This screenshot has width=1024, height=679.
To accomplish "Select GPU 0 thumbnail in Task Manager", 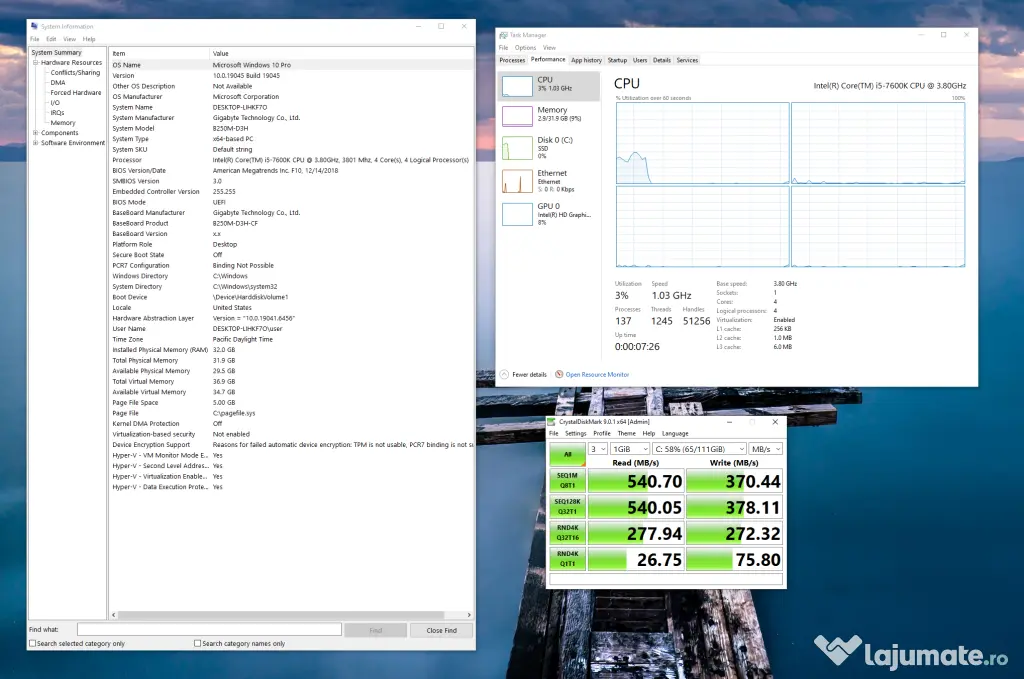I will click(x=517, y=214).
